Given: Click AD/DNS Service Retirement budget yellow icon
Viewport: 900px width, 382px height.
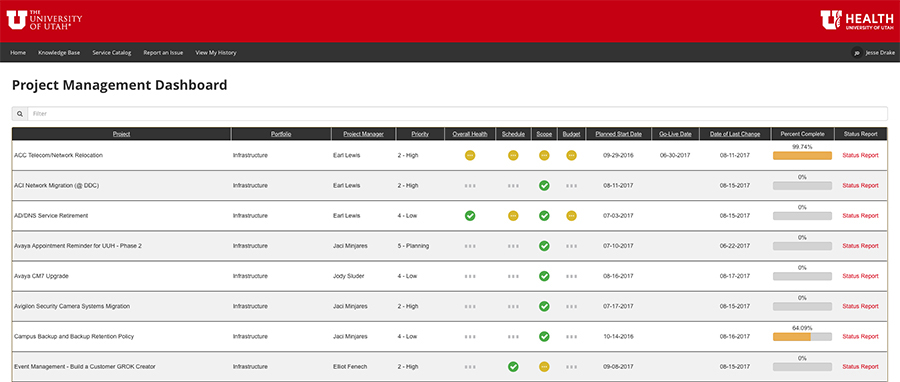Looking at the screenshot, I should [x=571, y=216].
